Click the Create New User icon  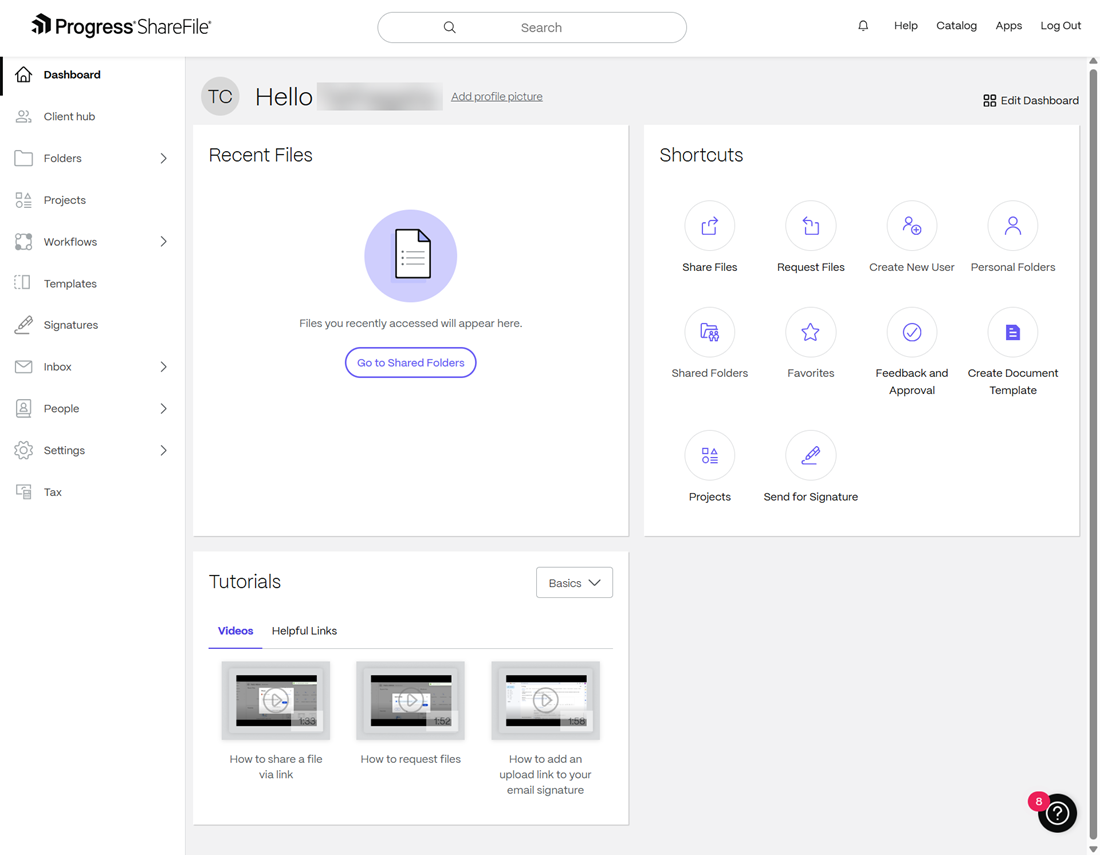coord(911,226)
